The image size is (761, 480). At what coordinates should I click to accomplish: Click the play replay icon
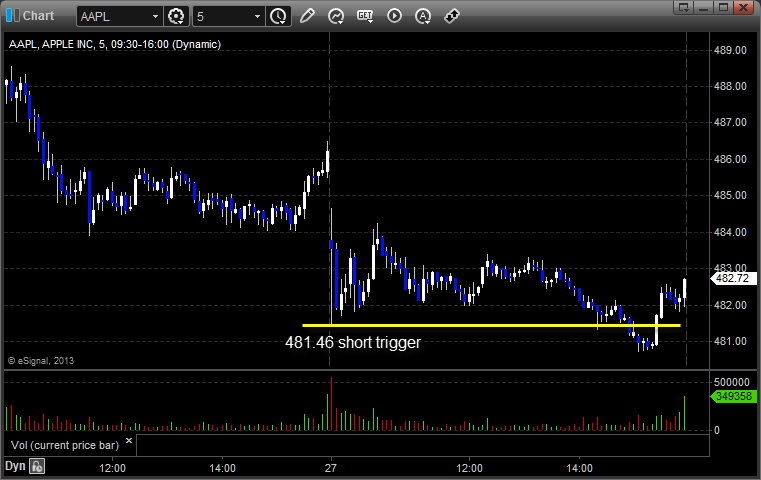[394, 16]
